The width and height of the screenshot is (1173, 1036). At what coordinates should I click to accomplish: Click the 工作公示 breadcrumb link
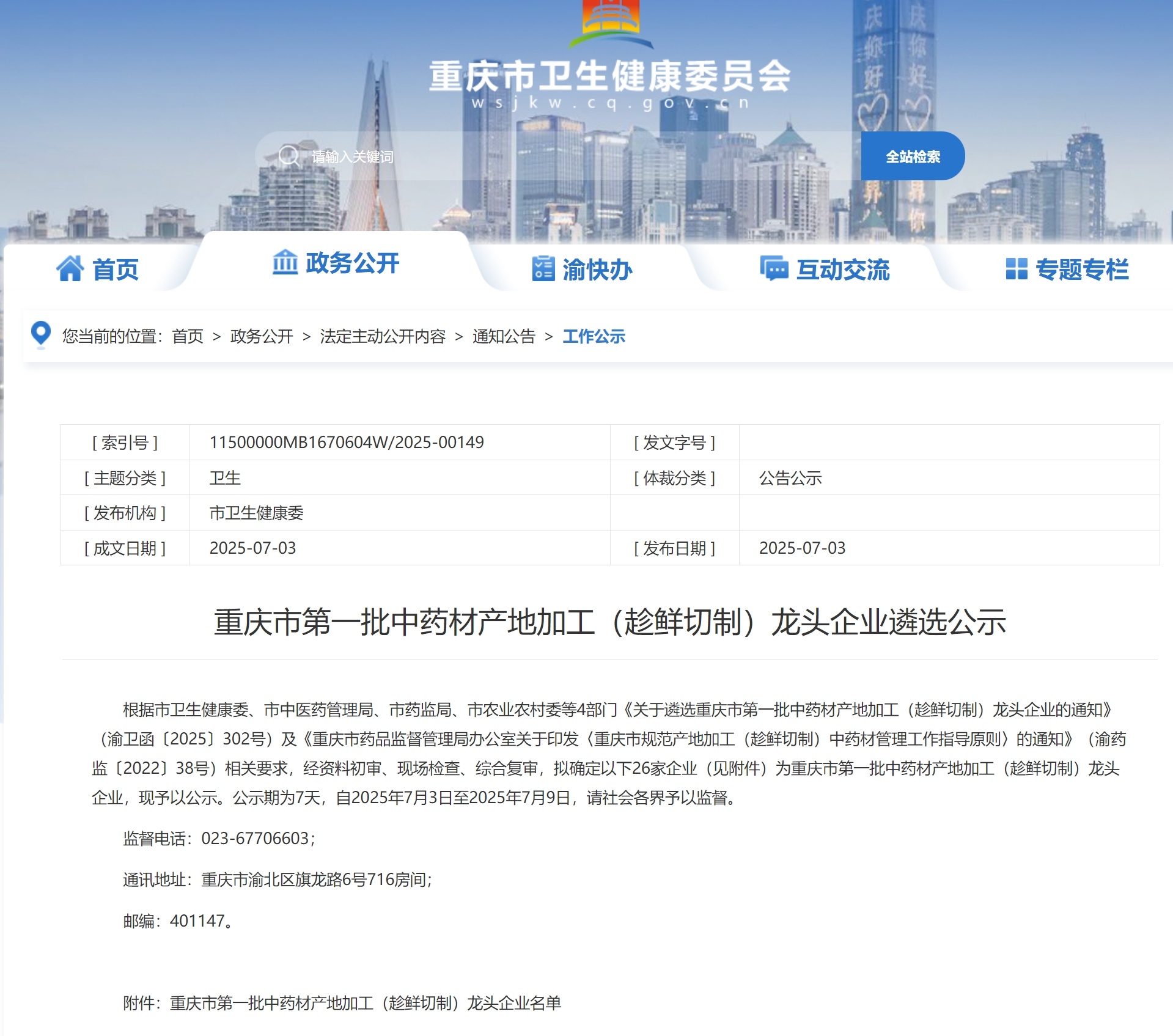(594, 336)
